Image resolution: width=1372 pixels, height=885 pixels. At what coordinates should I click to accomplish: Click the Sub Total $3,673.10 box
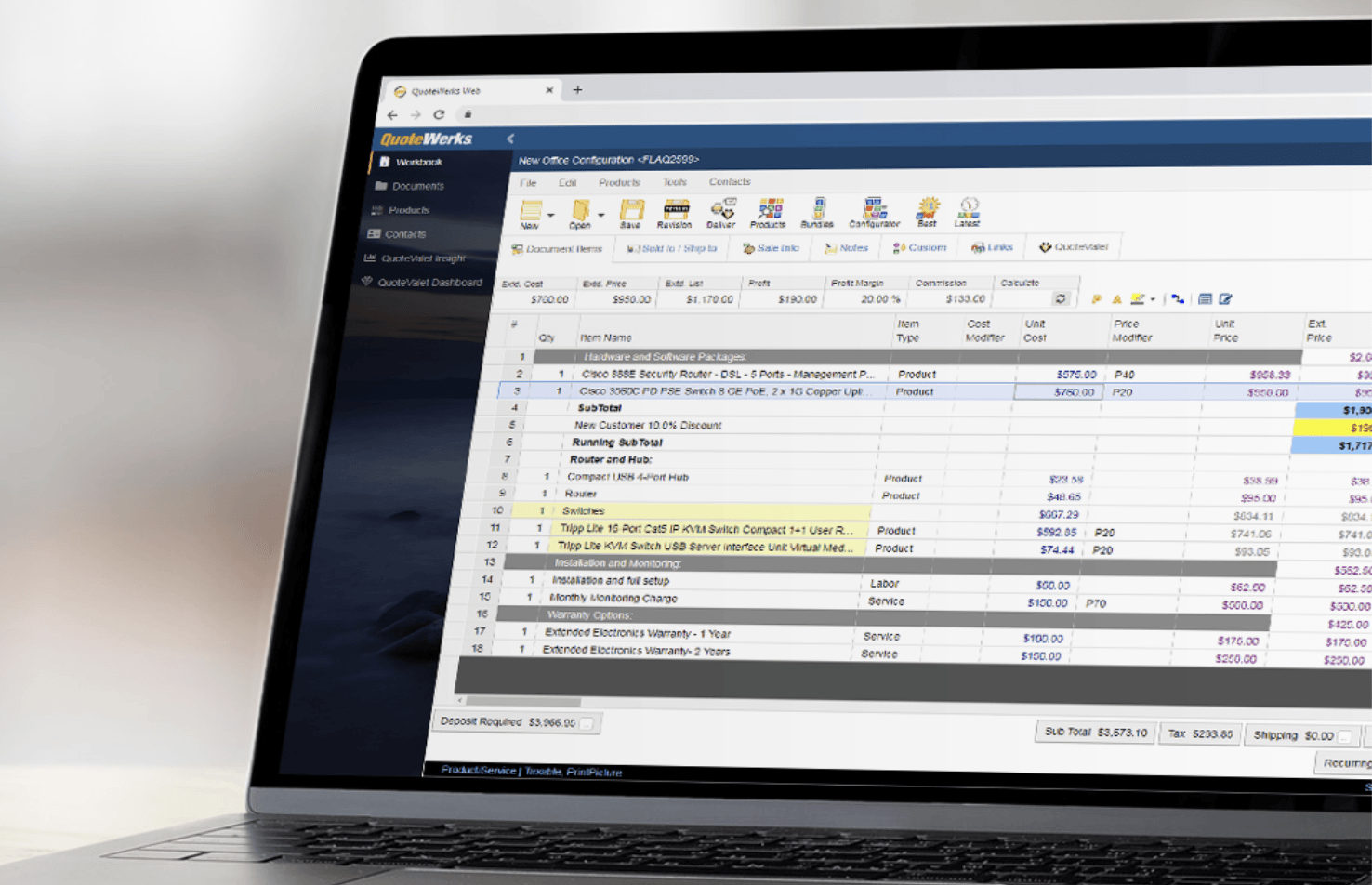tap(1095, 733)
